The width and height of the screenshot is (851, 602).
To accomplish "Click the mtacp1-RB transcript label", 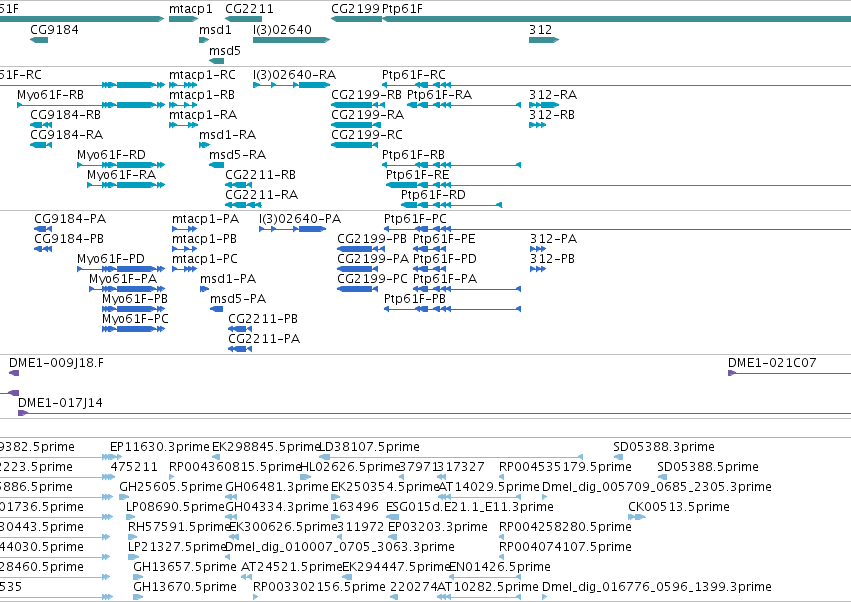I will pos(202,94).
